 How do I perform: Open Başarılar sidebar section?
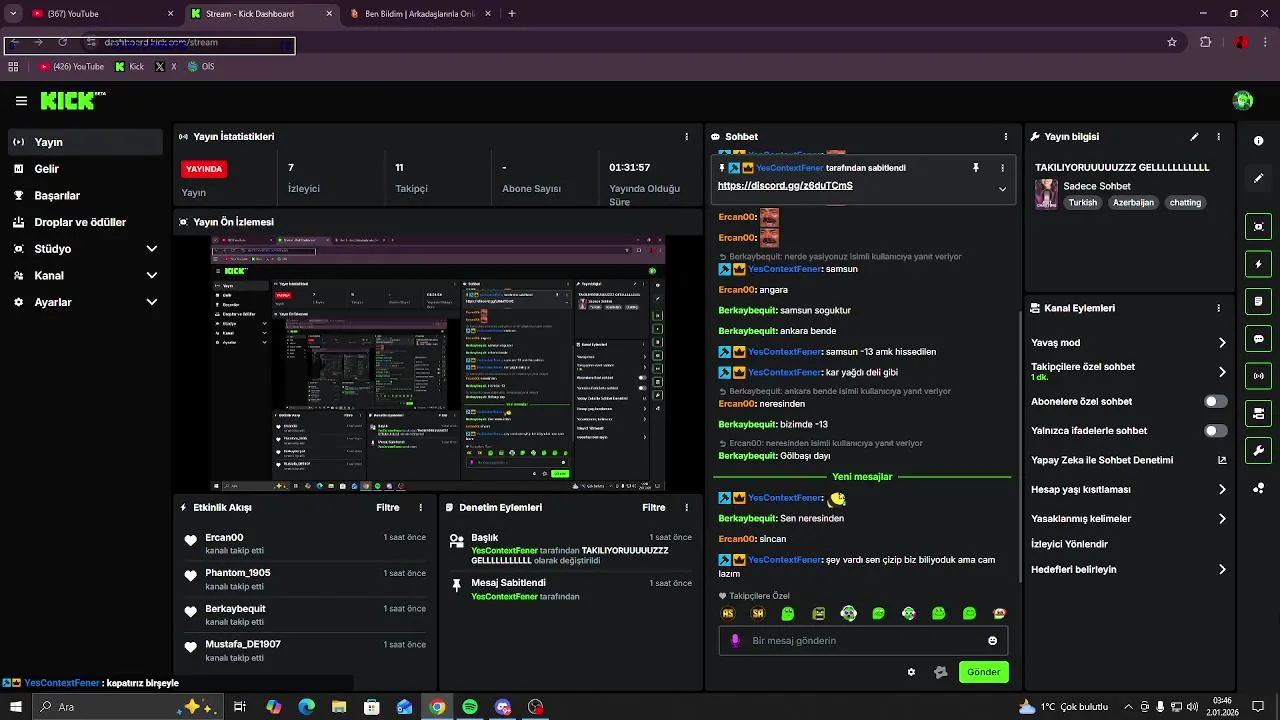coord(86,196)
